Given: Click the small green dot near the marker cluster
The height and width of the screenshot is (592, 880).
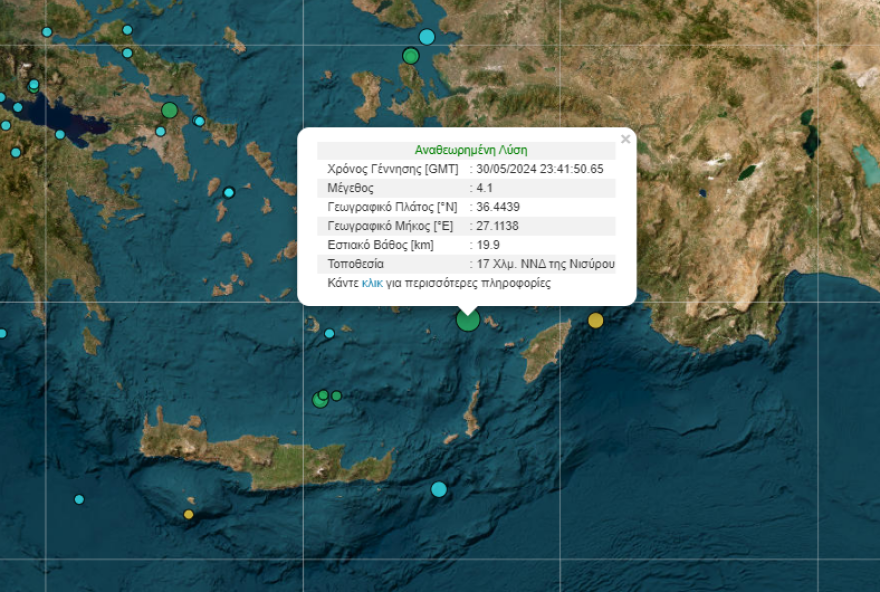Looking at the screenshot, I should click(x=336, y=396).
